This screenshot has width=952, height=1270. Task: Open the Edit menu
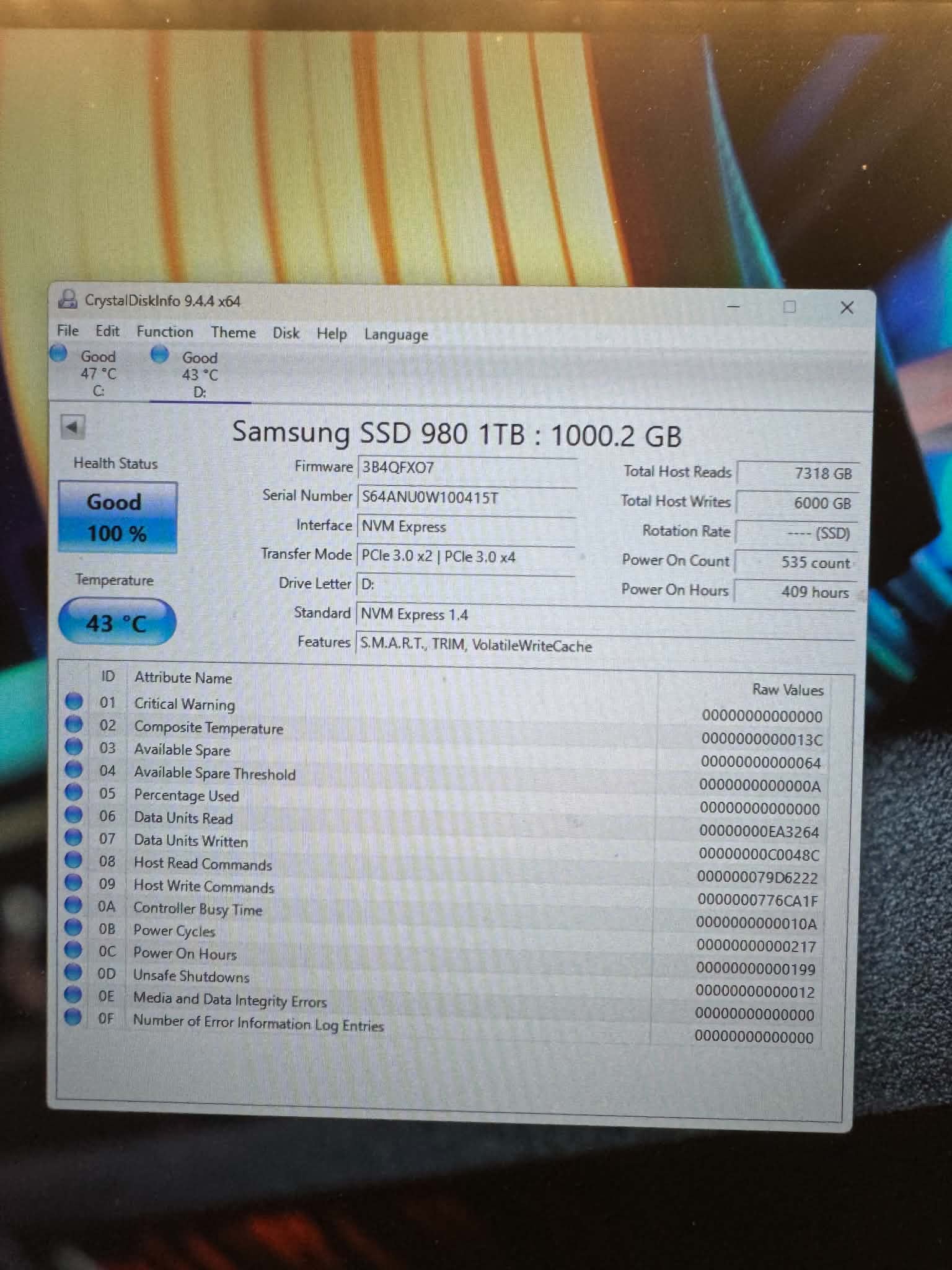(x=107, y=331)
